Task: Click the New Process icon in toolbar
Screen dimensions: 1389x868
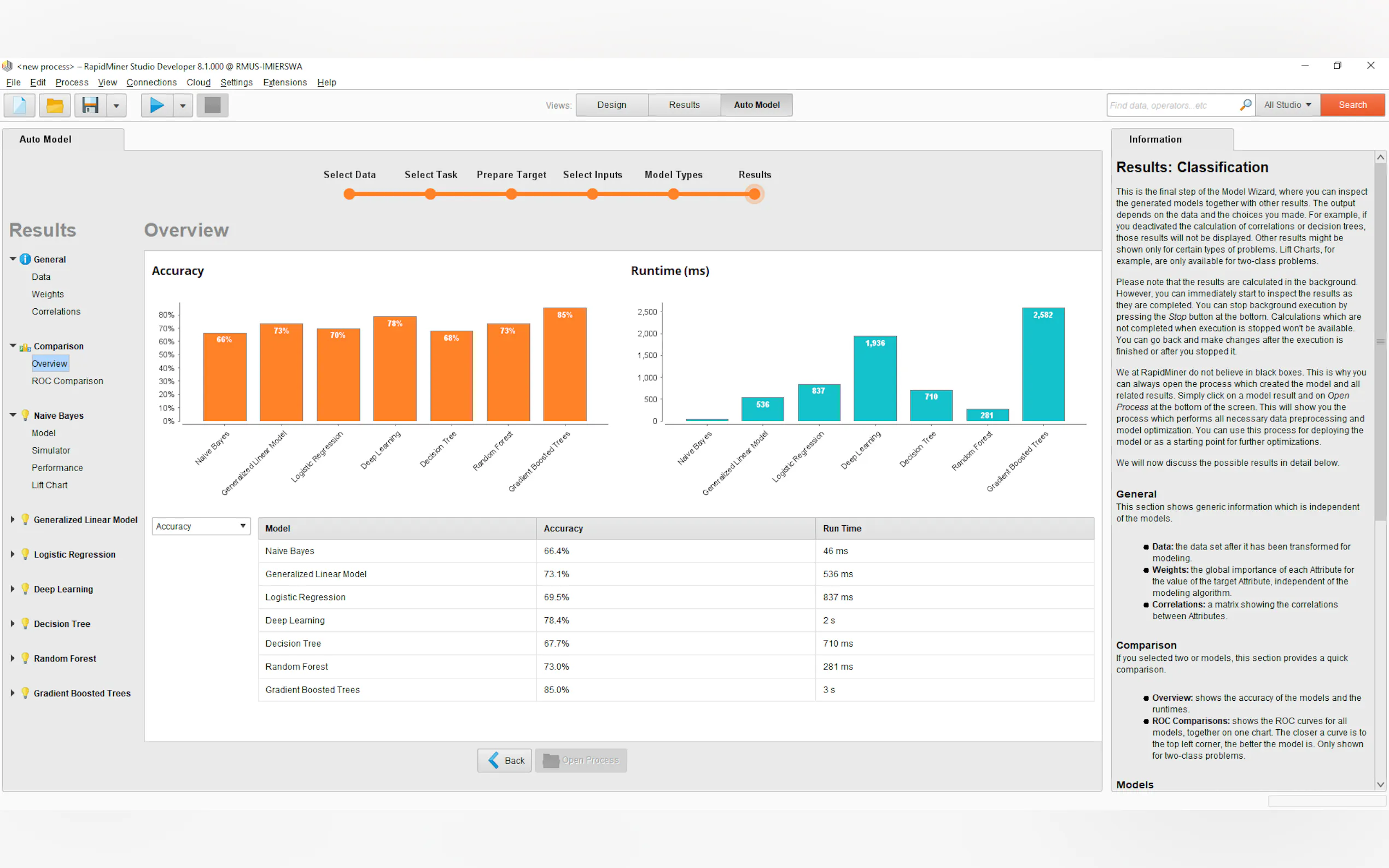Action: point(20,105)
